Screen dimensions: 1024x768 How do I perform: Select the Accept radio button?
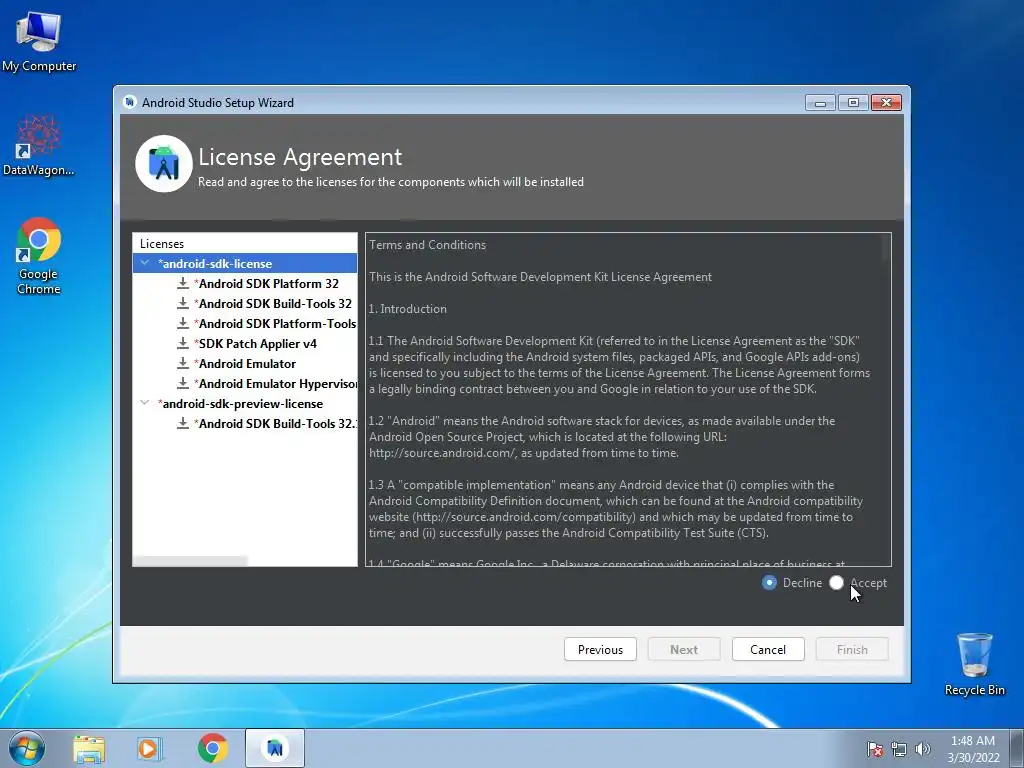pyautogui.click(x=837, y=583)
